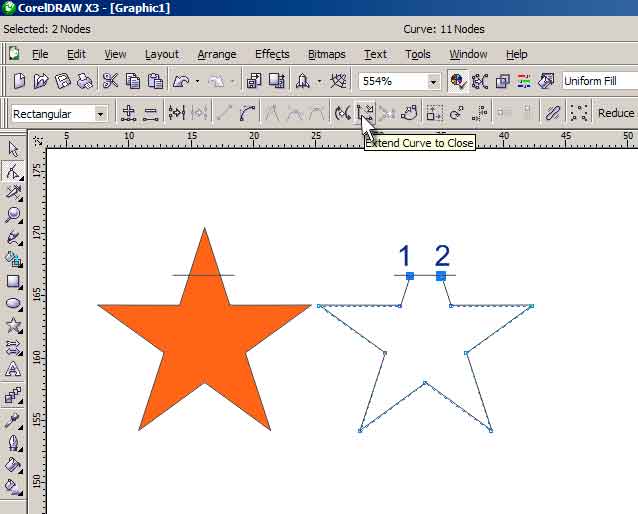Open the 554% zoom level dropdown
Screen dimensions: 638x514
point(434,81)
